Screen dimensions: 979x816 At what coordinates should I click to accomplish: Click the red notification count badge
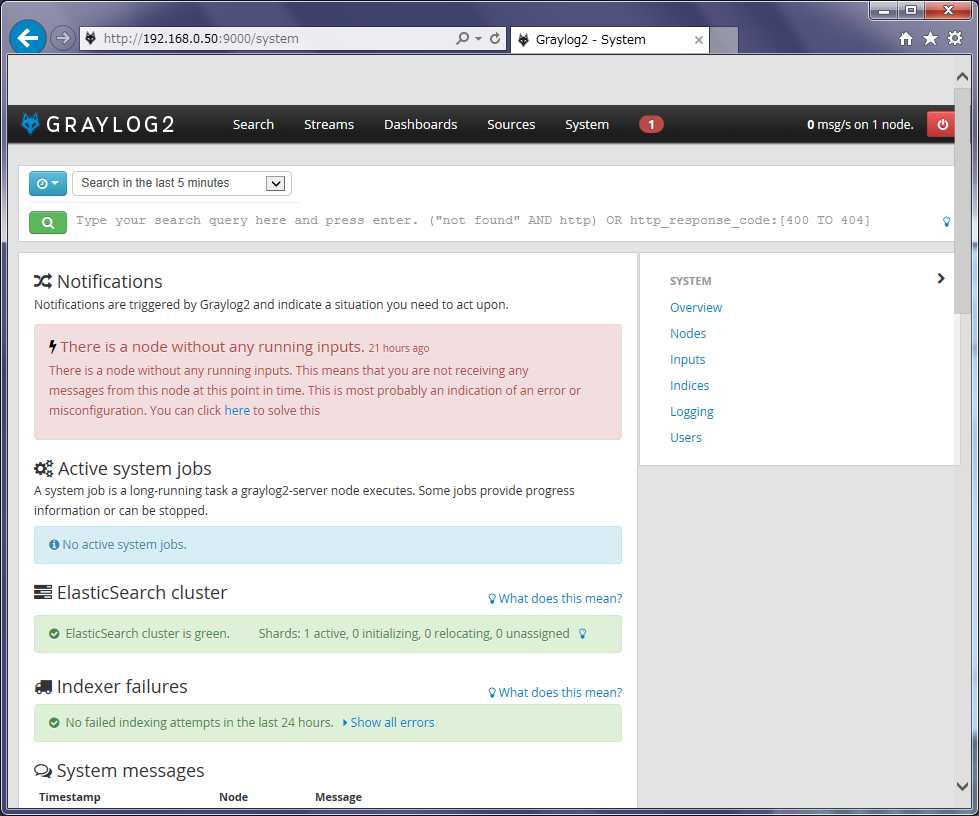pos(651,124)
